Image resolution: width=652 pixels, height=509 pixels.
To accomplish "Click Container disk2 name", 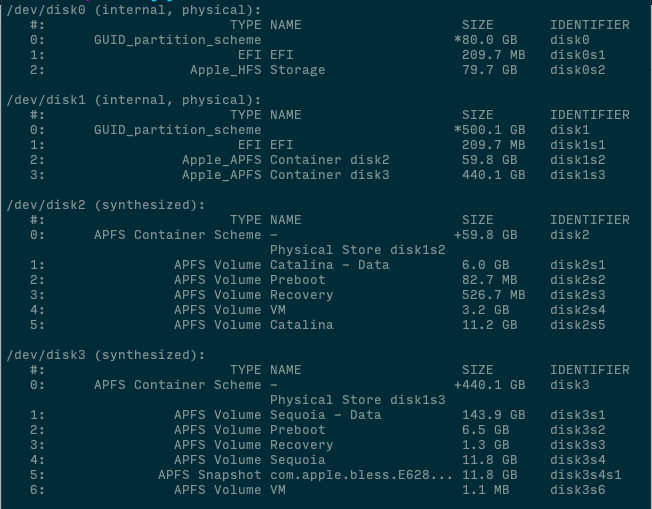I will click(x=329, y=160).
